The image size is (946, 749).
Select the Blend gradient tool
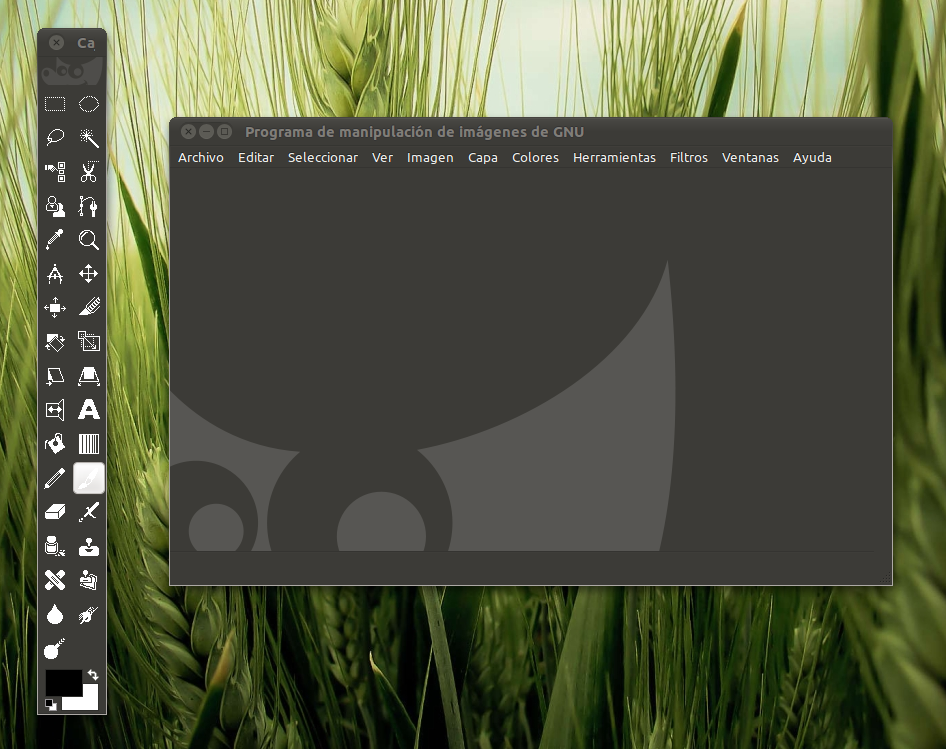[x=89, y=444]
